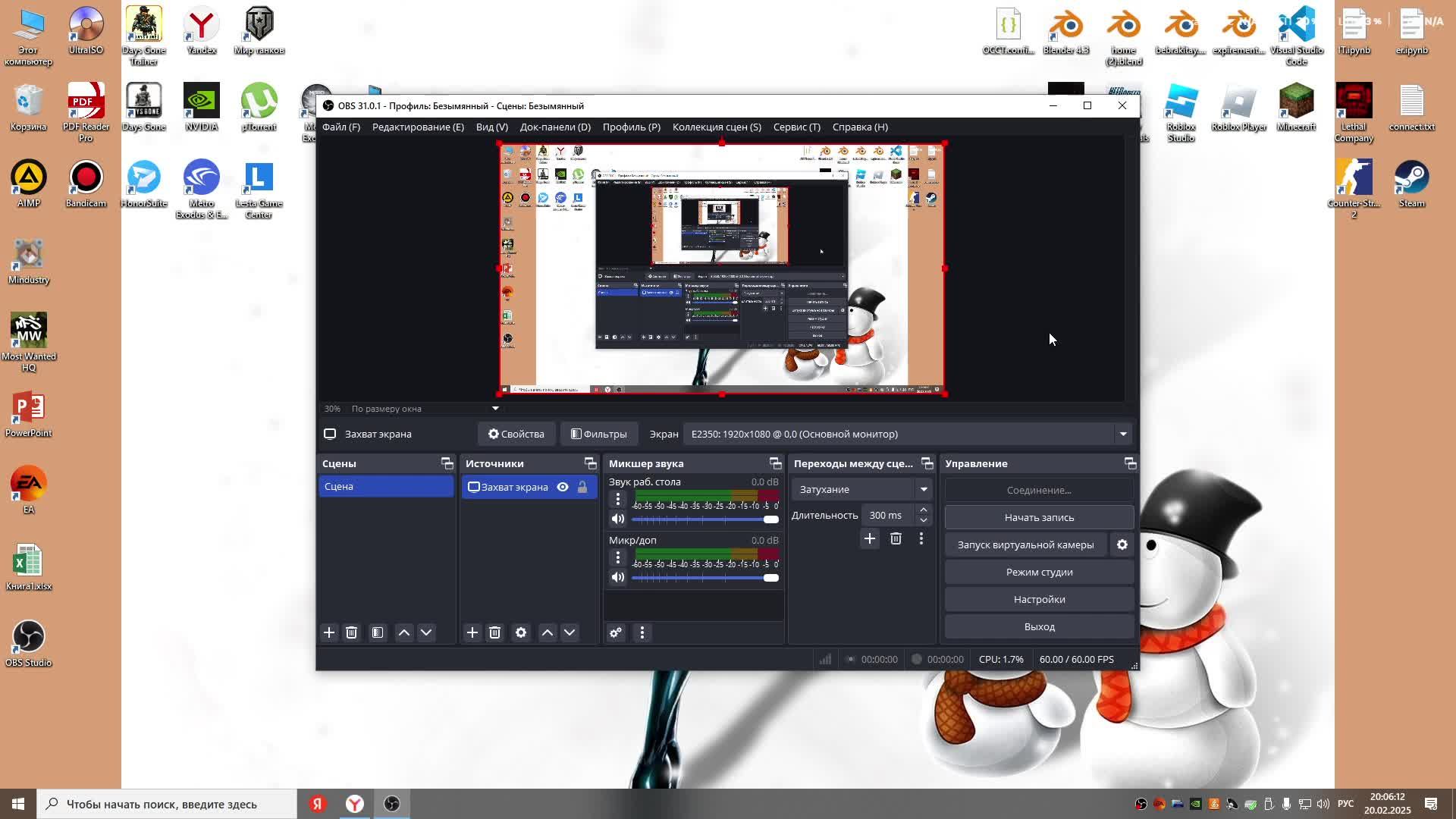Pop out the Микшер звука dock panel
1456x819 pixels.
(775, 463)
